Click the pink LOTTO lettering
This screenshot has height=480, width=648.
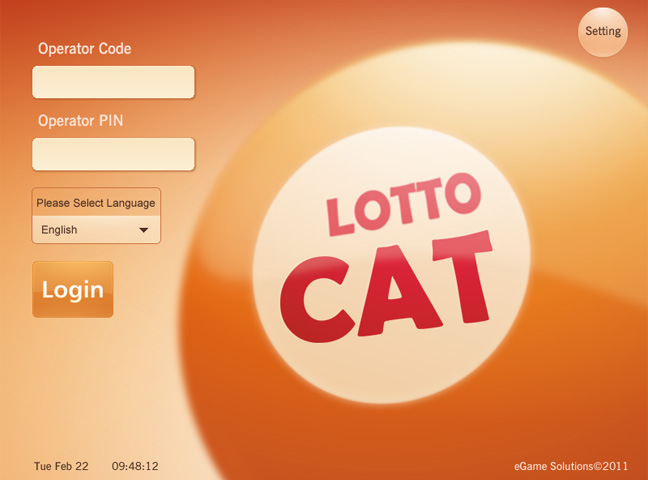pyautogui.click(x=404, y=204)
